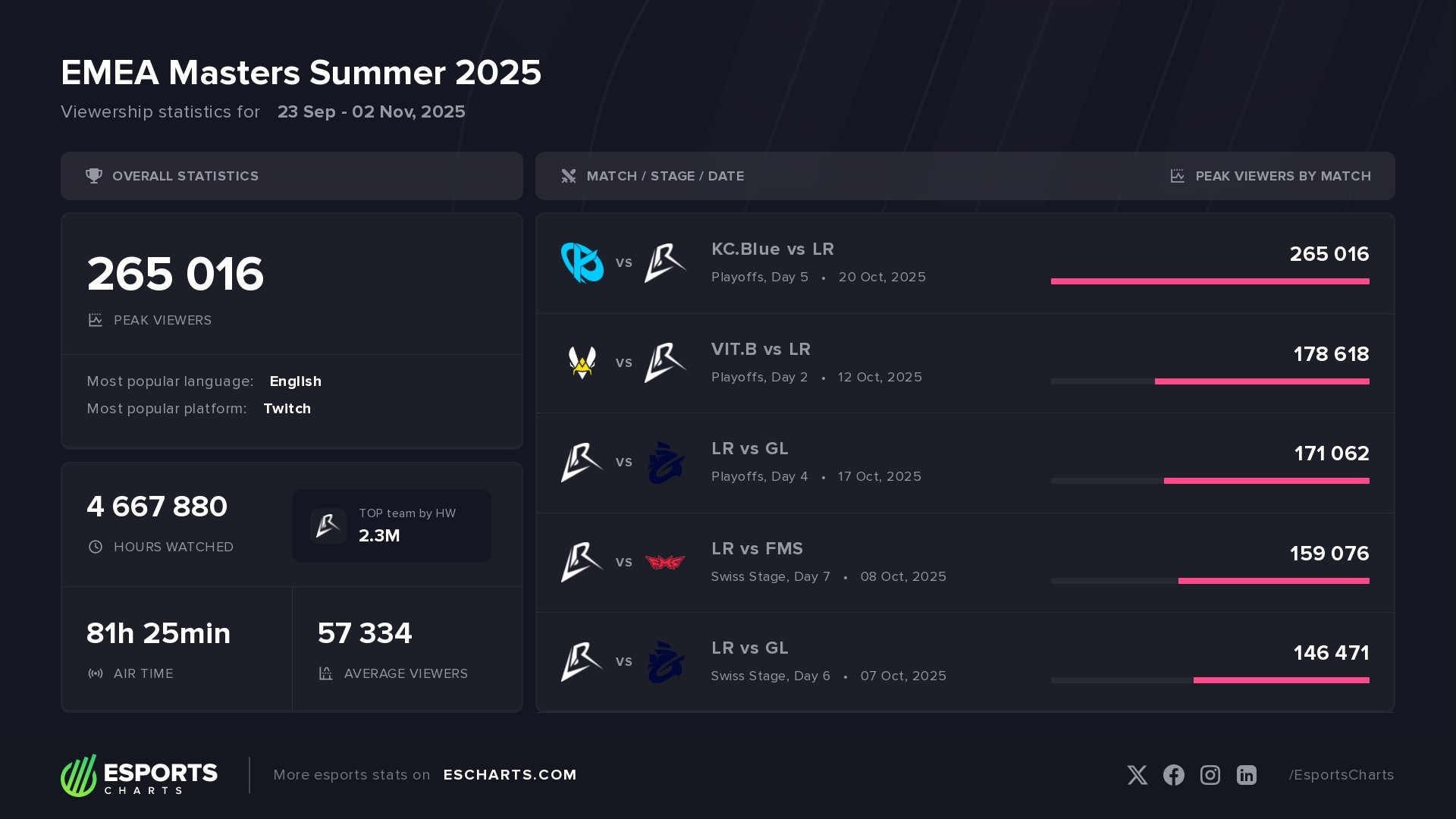1456x819 pixels.
Task: Click the trophy icon beside Overall Statistics
Action: click(x=94, y=176)
